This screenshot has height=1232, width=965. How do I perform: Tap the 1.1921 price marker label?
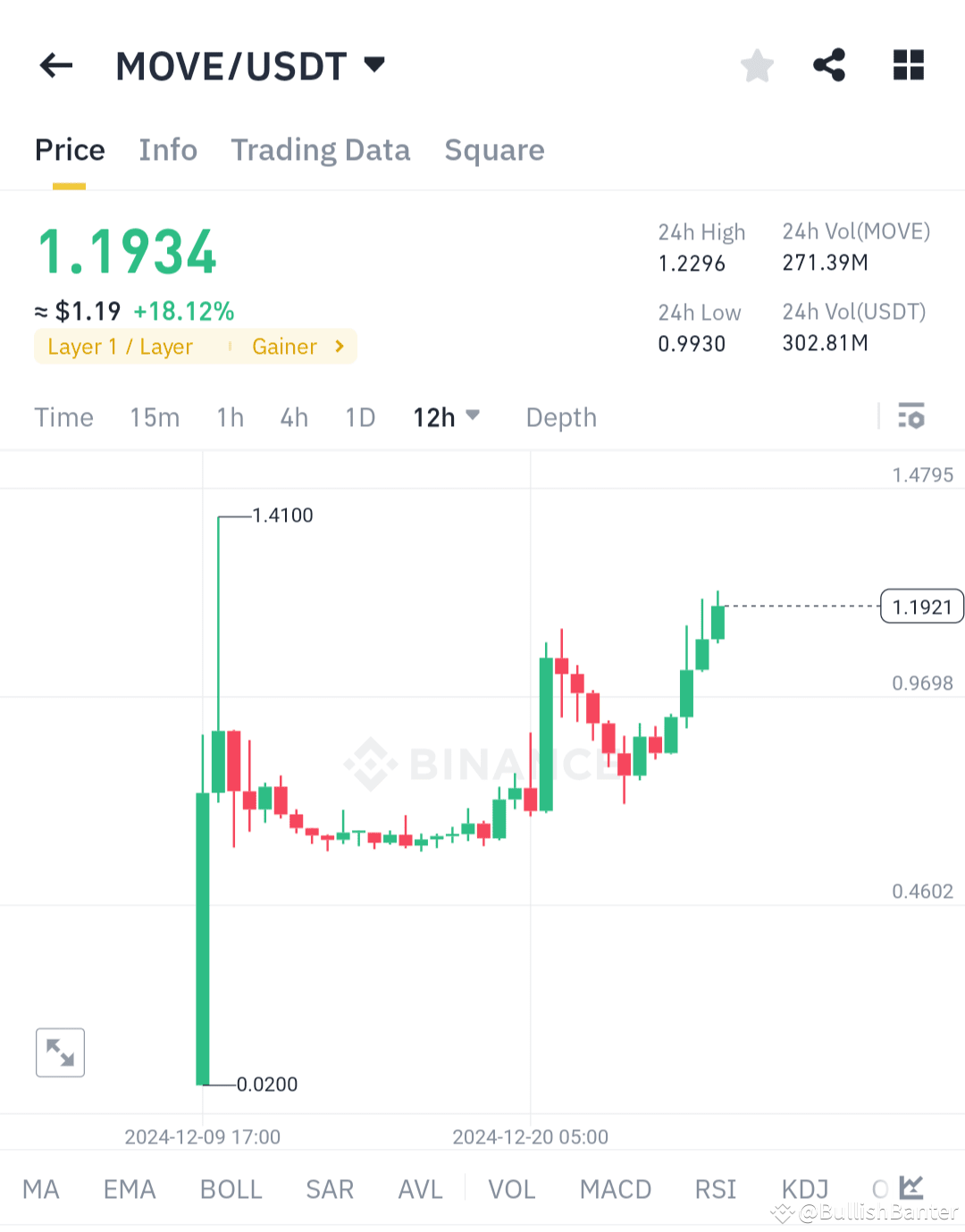pos(921,606)
